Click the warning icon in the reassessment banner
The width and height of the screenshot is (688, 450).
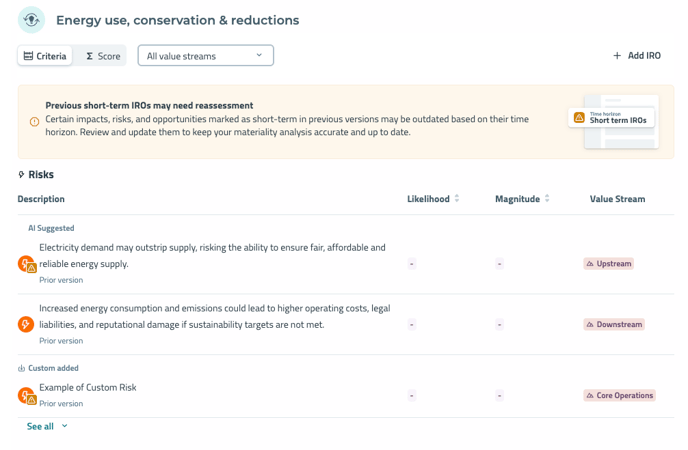pyautogui.click(x=34, y=121)
